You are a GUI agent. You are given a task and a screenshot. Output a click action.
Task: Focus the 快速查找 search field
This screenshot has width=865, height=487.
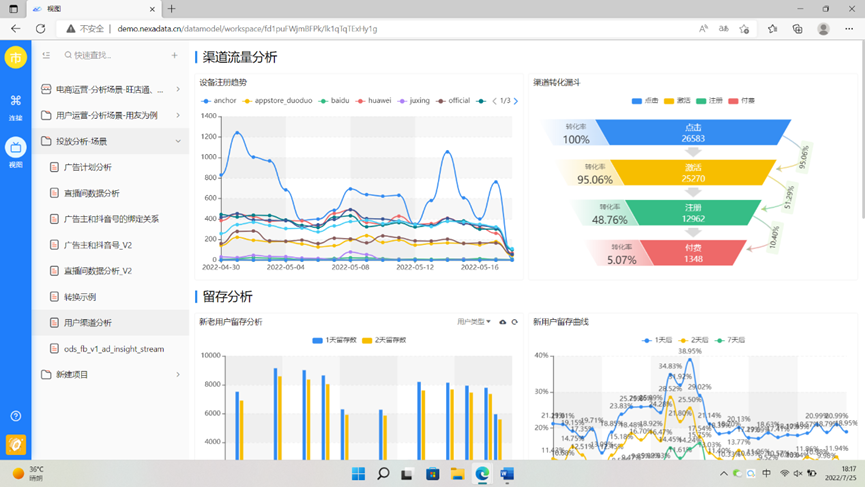(x=113, y=55)
